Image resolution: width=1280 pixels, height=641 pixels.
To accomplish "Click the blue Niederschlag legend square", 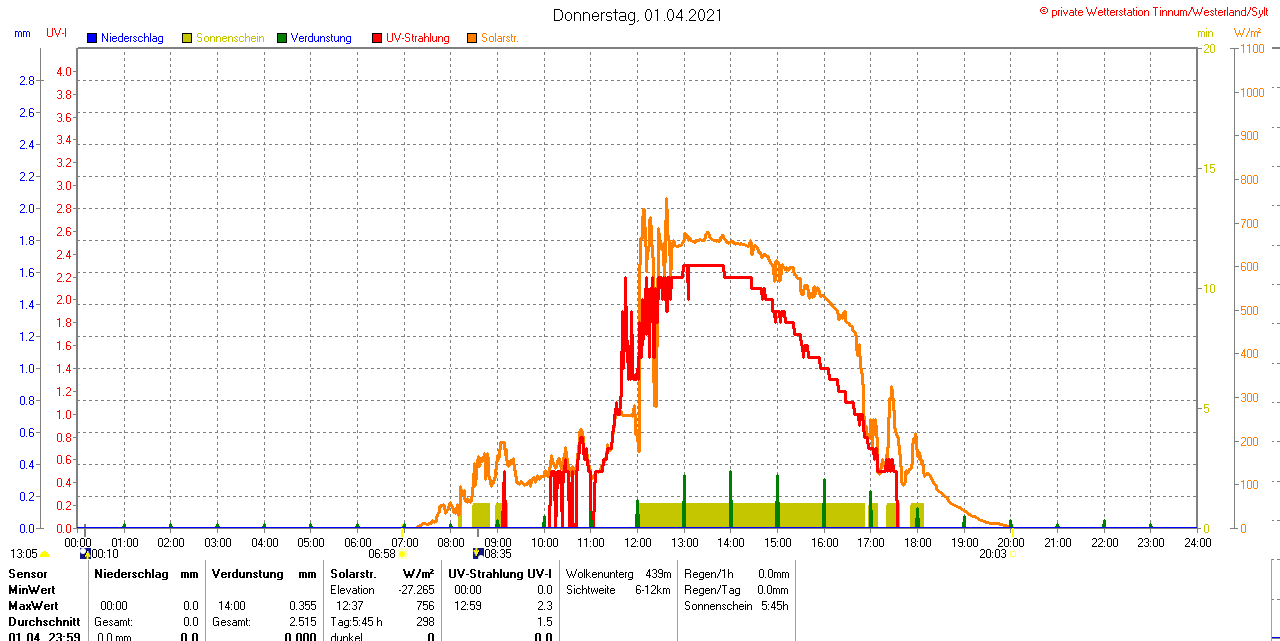I will (92, 38).
